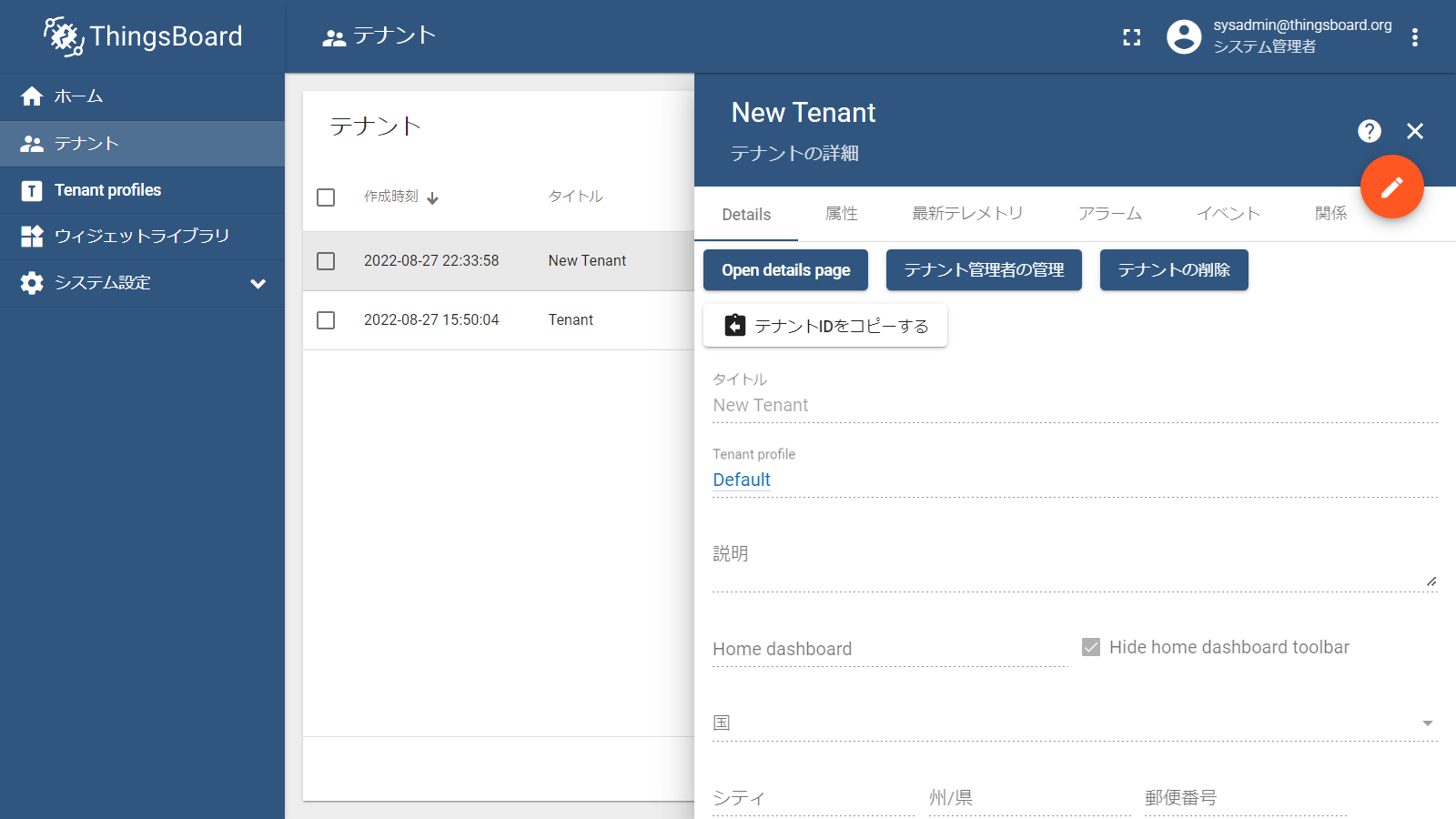This screenshot has height=819, width=1456.
Task: Toggle the select-all tenants checkbox
Action: [326, 197]
